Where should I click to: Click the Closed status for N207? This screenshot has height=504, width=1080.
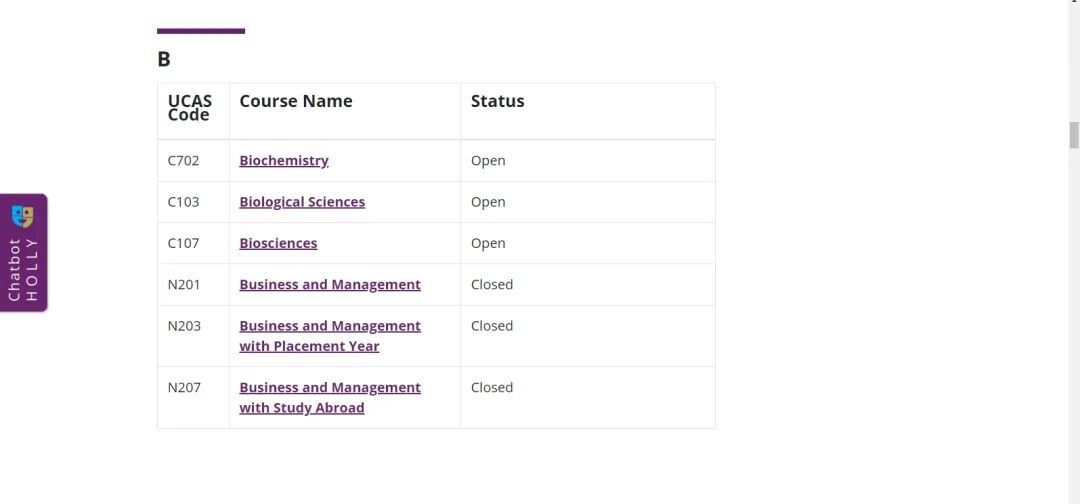[492, 388]
